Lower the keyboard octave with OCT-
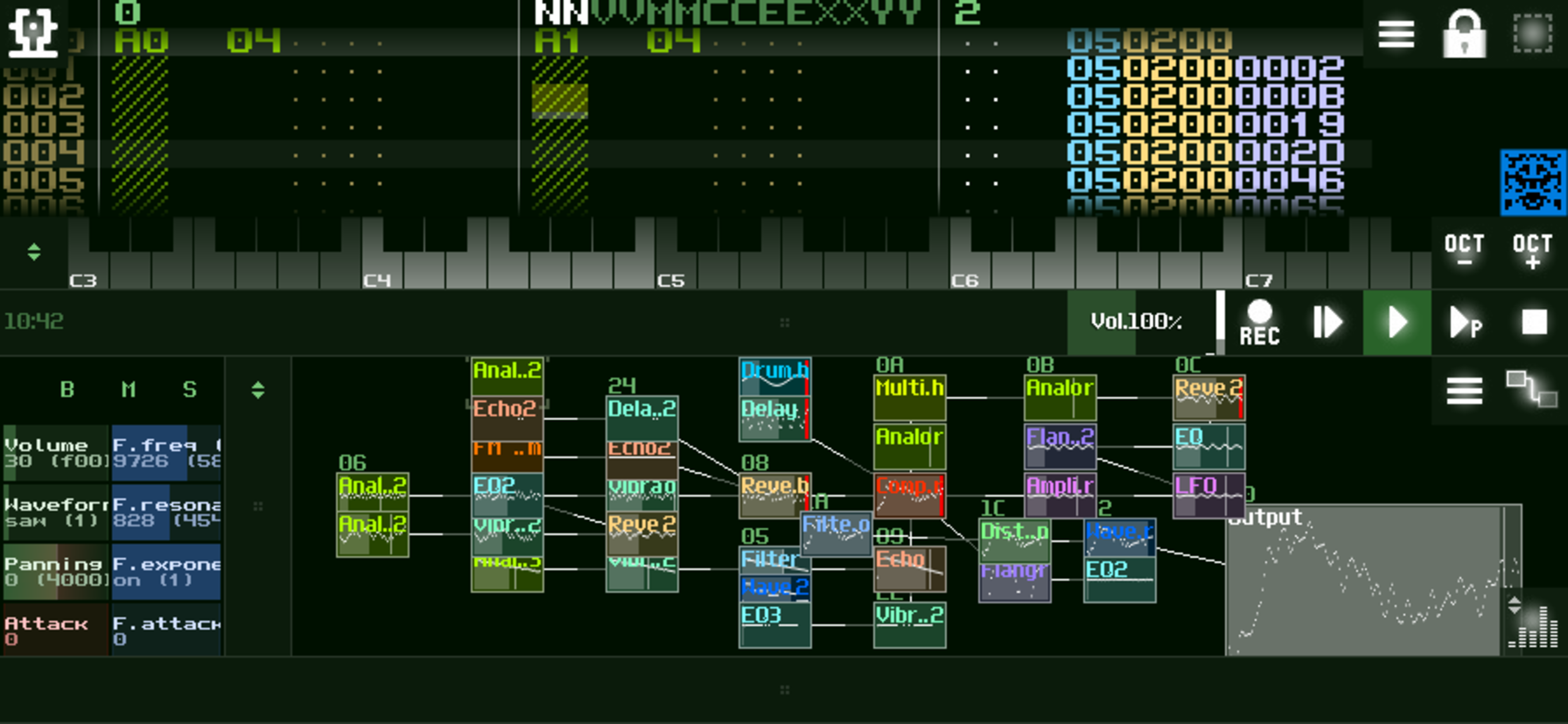 pyautogui.click(x=1464, y=249)
